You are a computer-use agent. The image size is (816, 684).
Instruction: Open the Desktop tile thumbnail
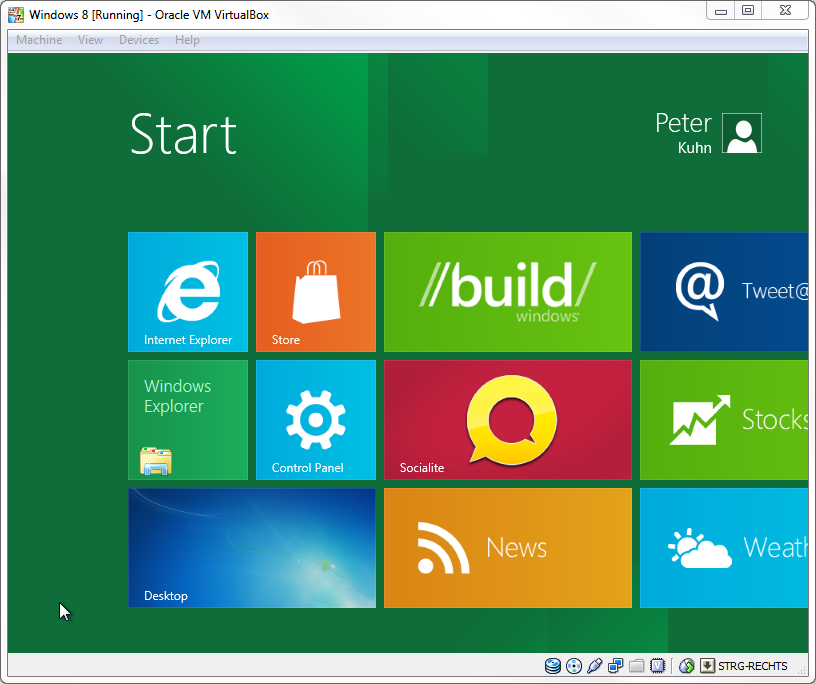click(x=252, y=548)
